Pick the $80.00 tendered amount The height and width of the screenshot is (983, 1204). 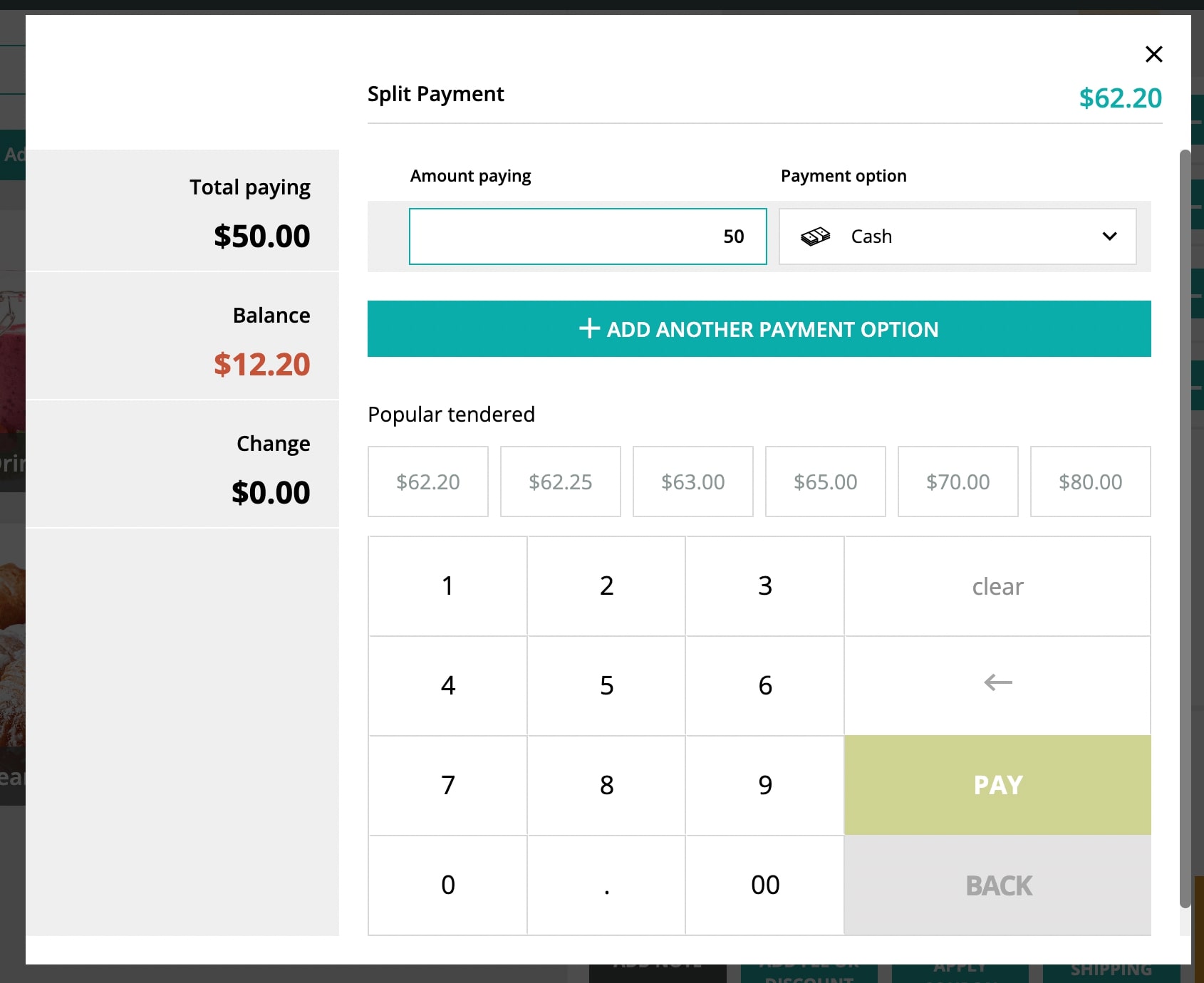pos(1090,482)
